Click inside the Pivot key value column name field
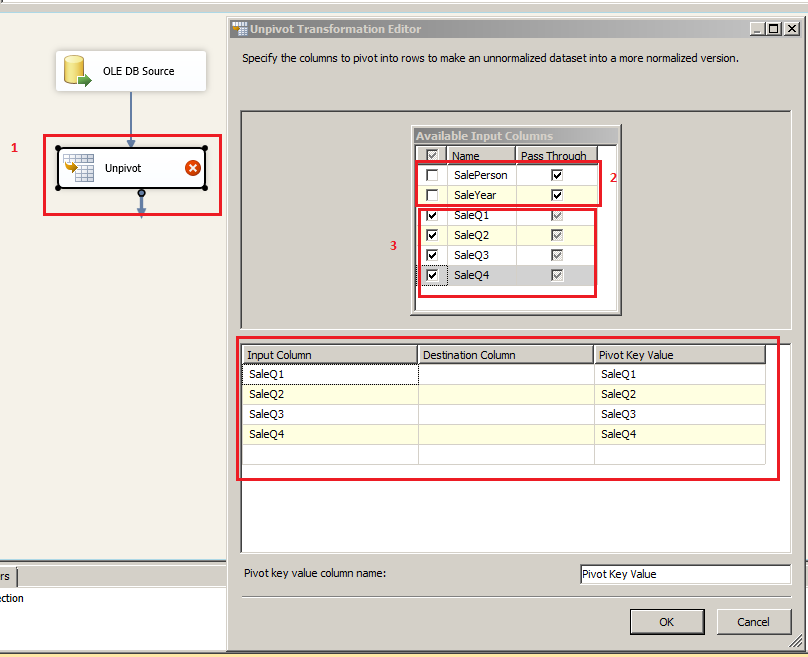808x657 pixels. pyautogui.click(x=684, y=574)
